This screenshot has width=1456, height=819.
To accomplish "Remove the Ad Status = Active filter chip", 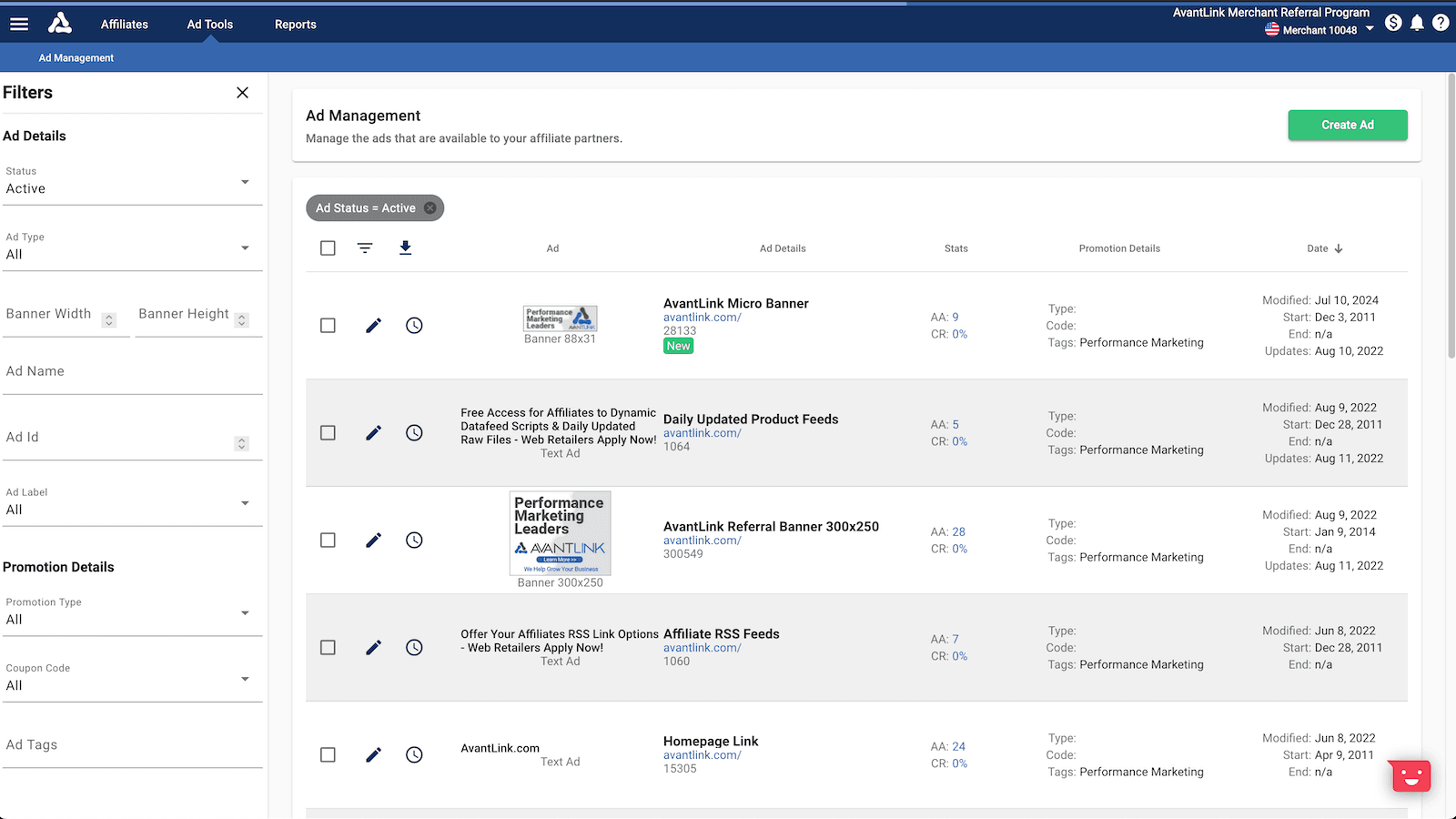I will (x=430, y=208).
